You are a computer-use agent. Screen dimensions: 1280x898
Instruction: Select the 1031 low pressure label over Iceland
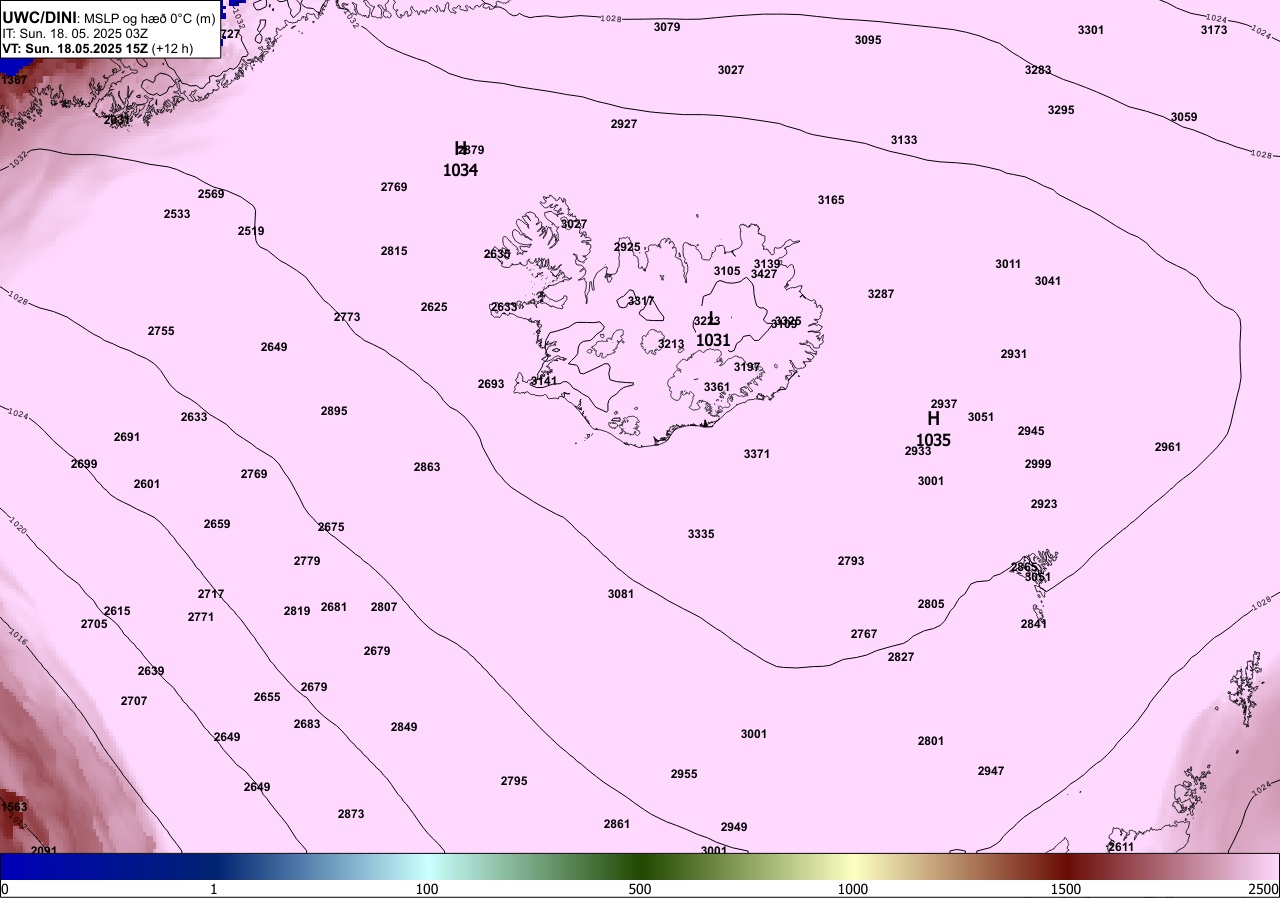point(713,340)
